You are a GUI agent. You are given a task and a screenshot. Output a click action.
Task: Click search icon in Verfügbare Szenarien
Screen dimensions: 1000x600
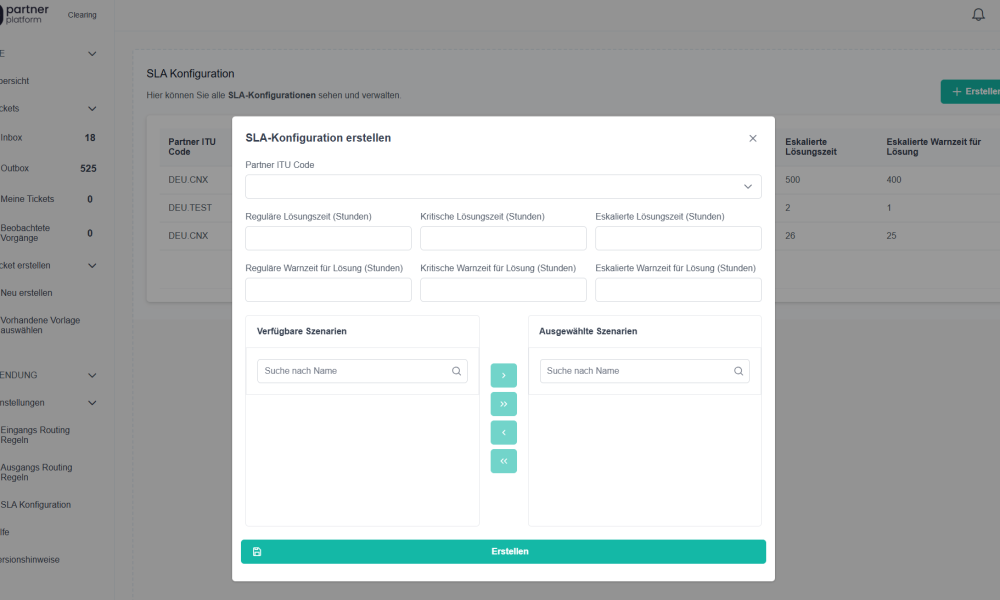456,371
